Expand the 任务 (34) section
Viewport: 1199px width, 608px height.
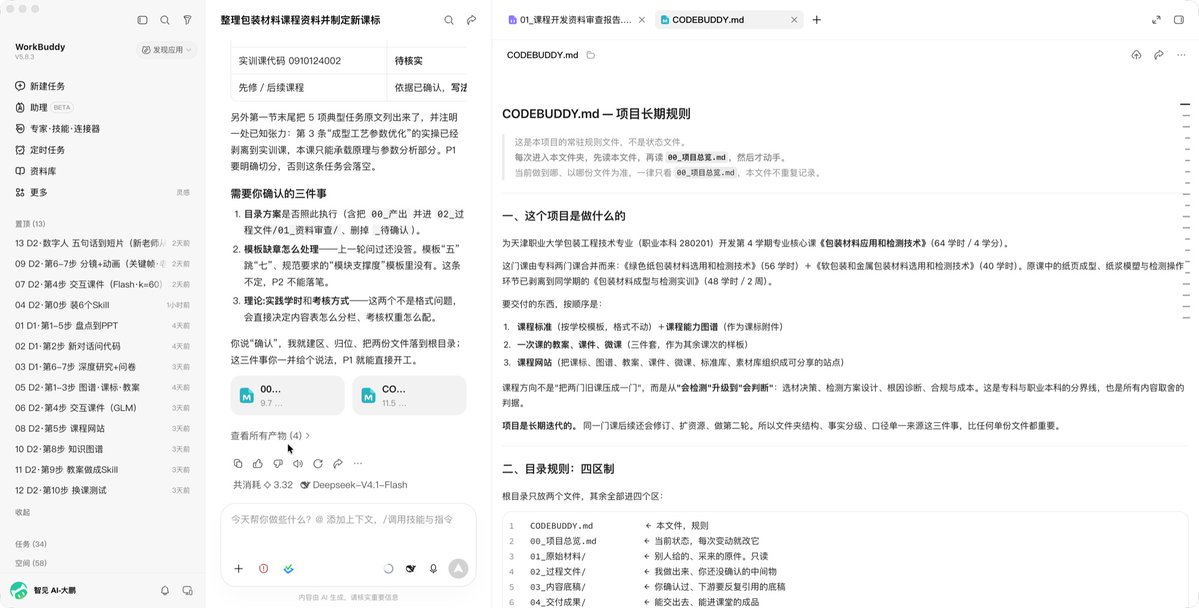pos(31,545)
